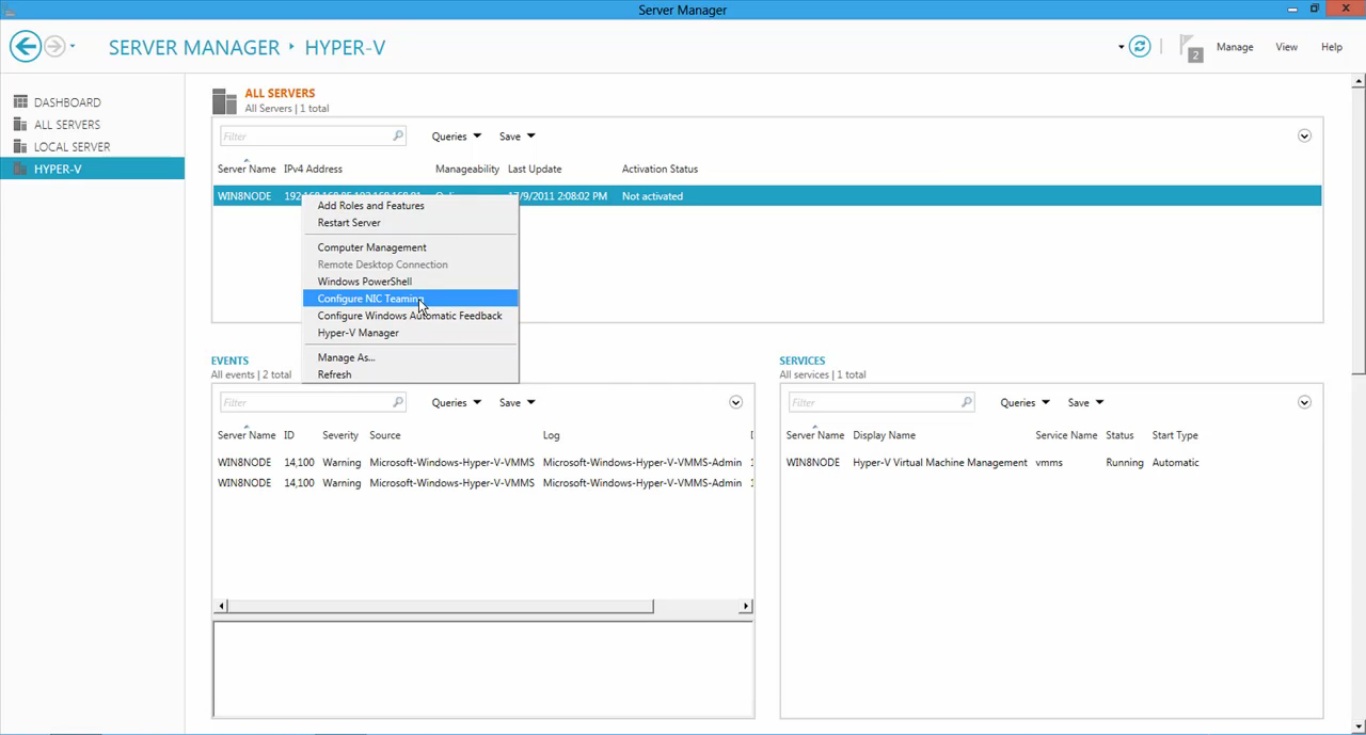Click the Events filter search icon
Image resolution: width=1366 pixels, height=735 pixels.
point(398,402)
